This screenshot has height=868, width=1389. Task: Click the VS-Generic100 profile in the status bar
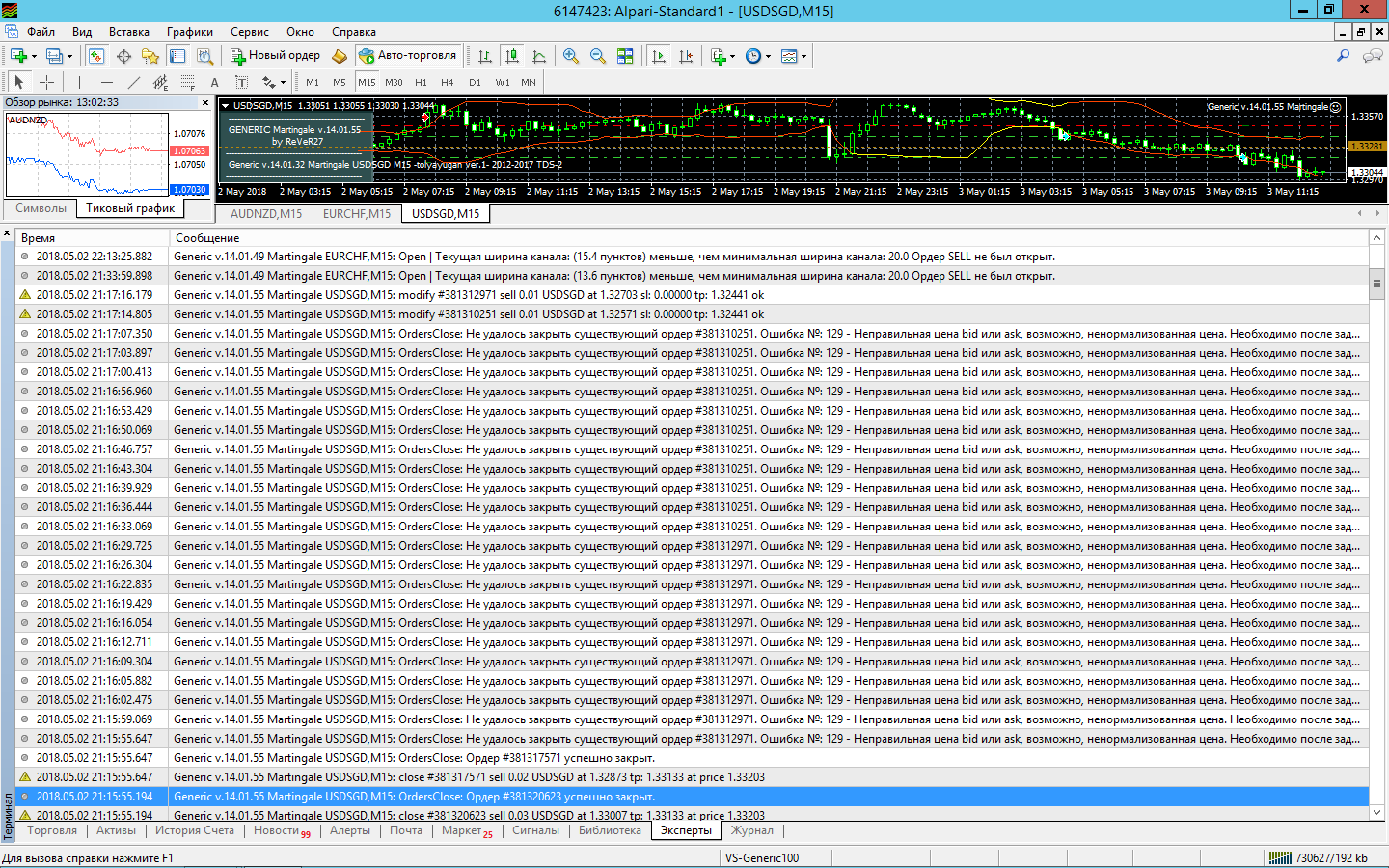click(762, 858)
